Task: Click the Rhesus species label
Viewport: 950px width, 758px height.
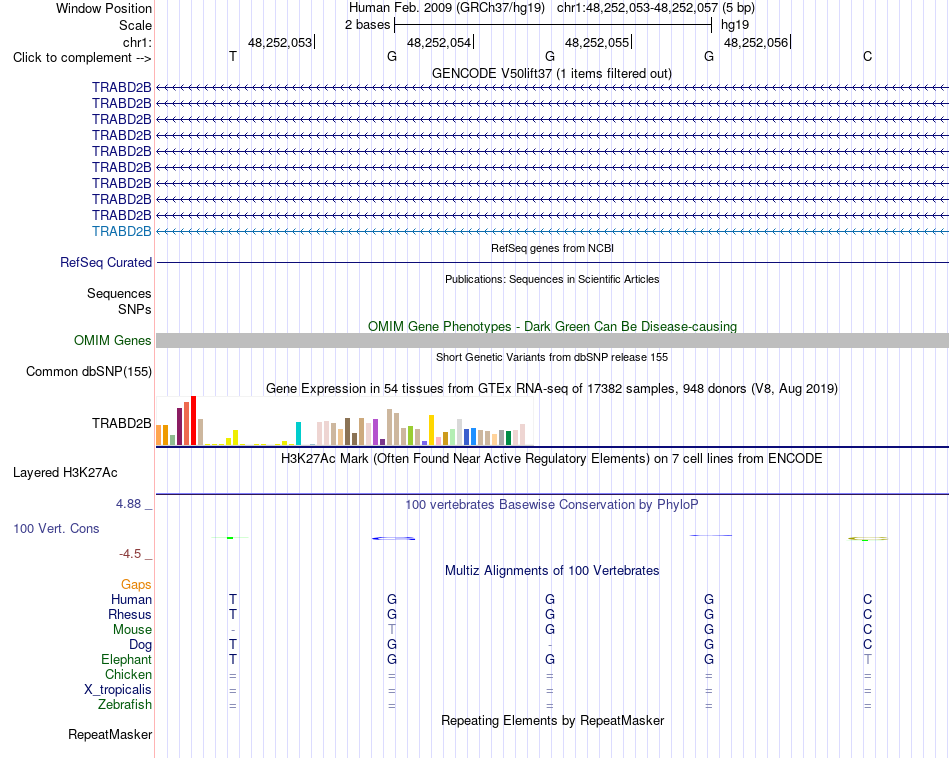Action: click(x=130, y=614)
